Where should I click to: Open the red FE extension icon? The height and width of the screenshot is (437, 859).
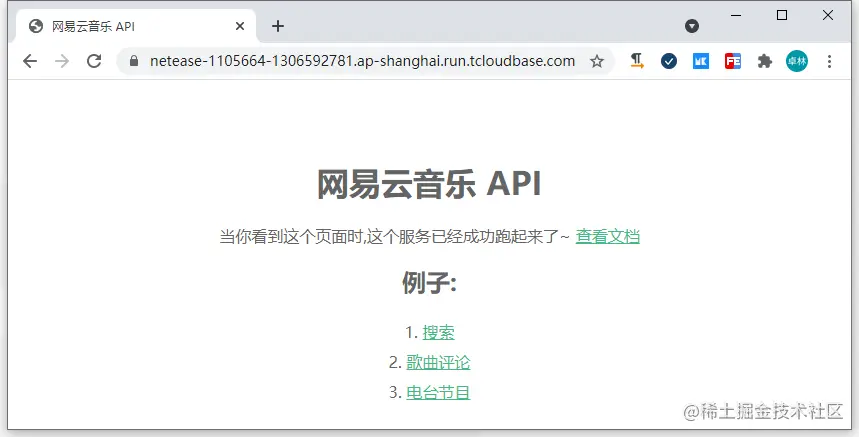click(x=732, y=61)
